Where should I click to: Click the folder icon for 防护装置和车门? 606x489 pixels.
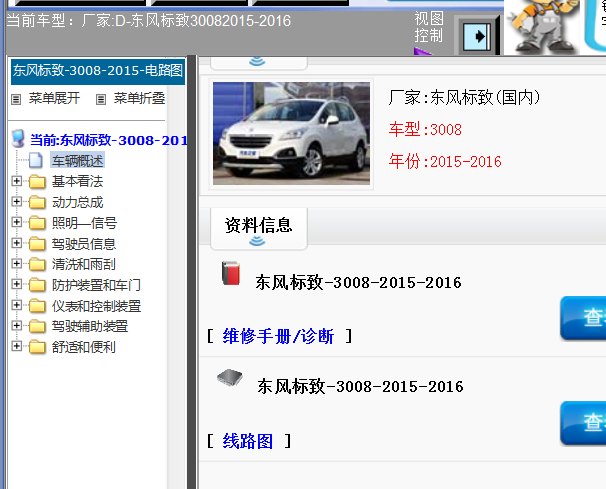coord(37,285)
